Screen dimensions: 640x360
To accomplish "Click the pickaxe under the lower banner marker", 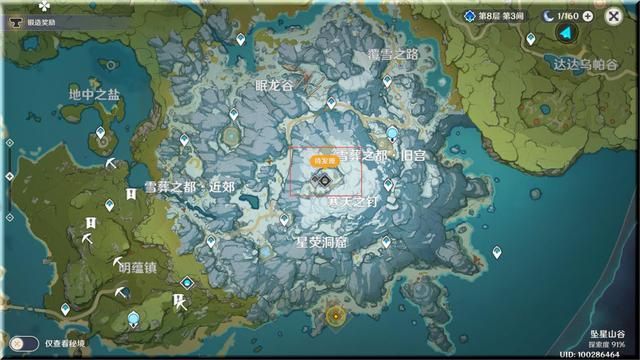I will (x=87, y=238).
